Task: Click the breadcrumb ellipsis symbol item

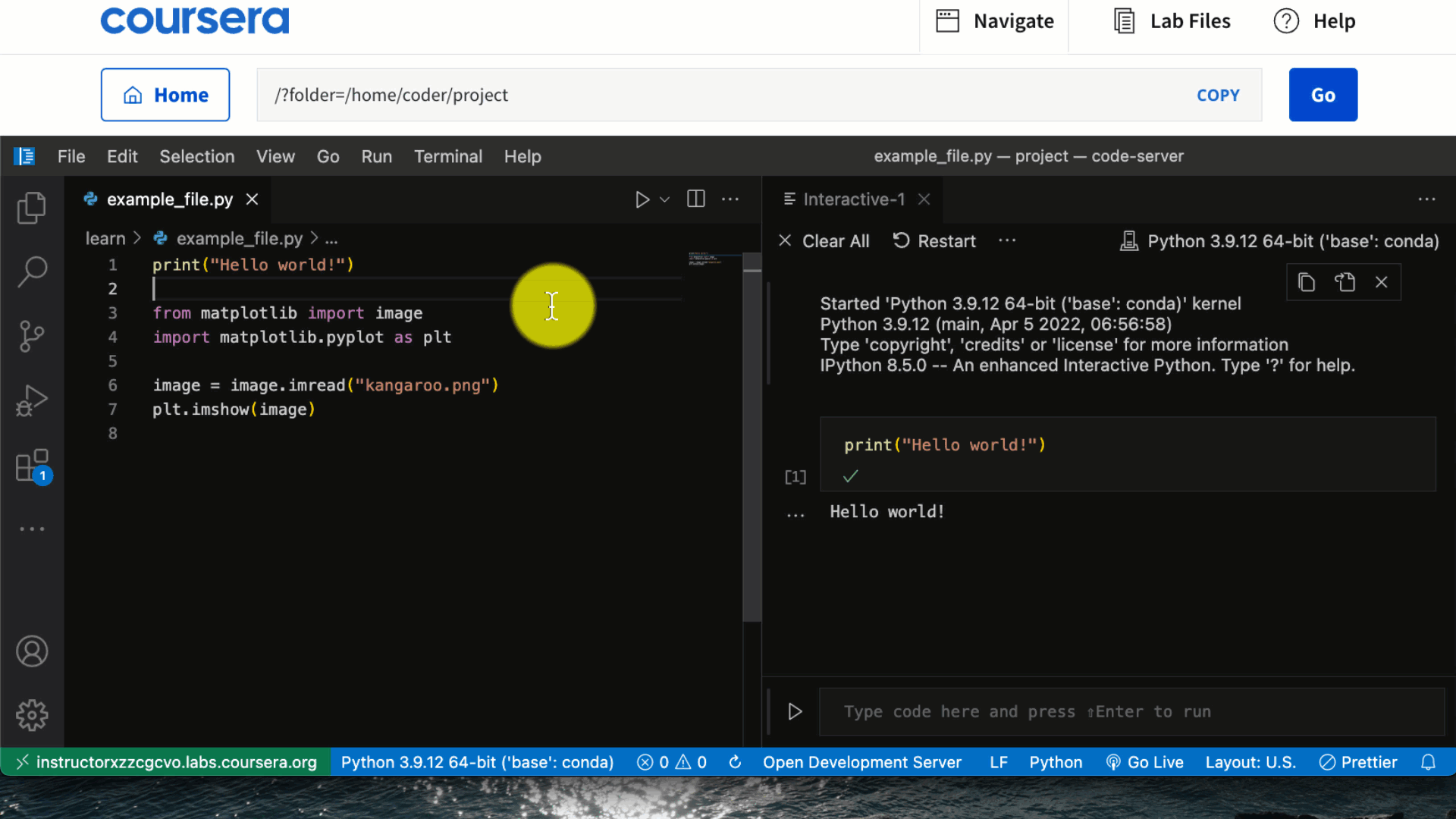Action: pyautogui.click(x=331, y=239)
